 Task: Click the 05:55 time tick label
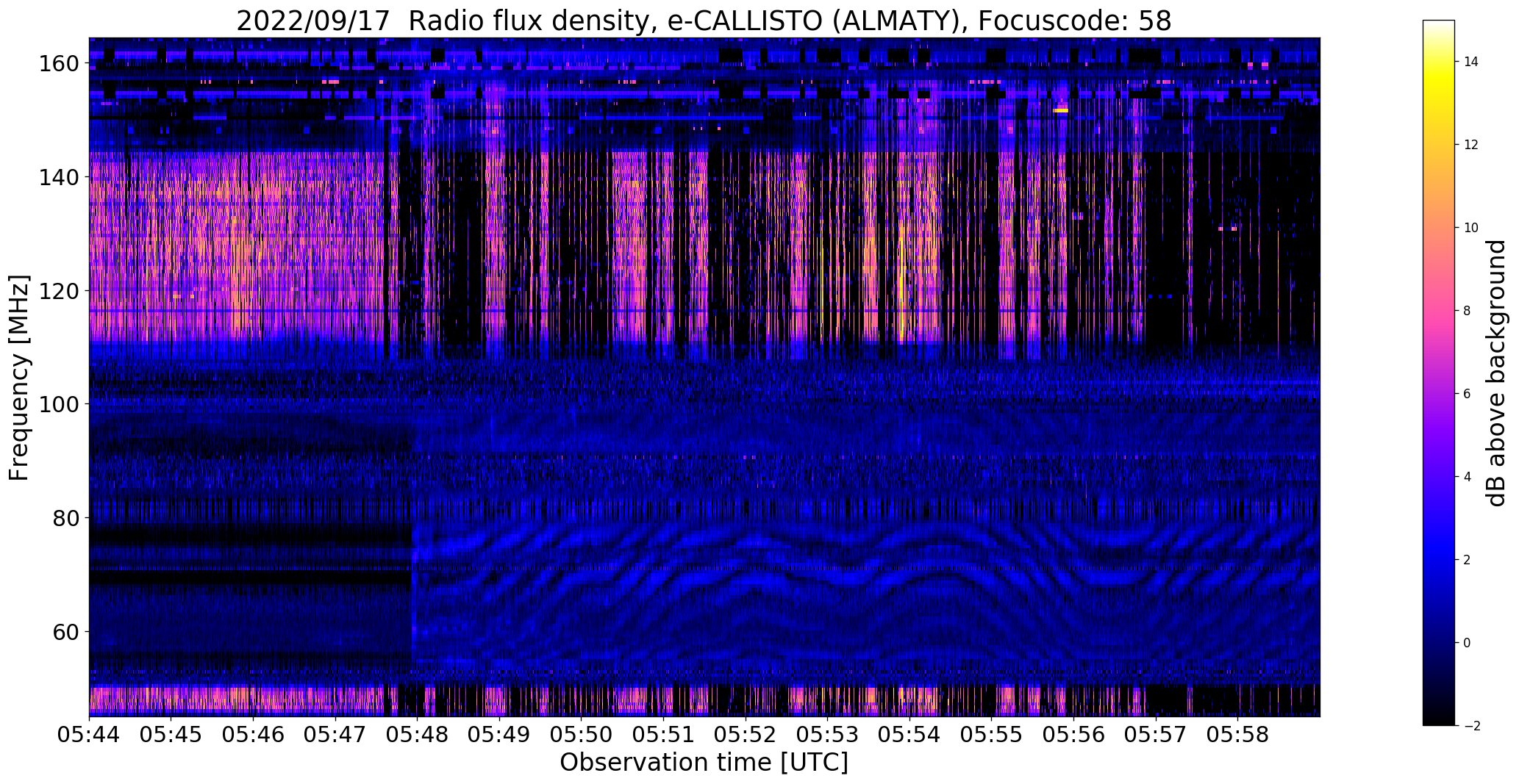pos(991,734)
